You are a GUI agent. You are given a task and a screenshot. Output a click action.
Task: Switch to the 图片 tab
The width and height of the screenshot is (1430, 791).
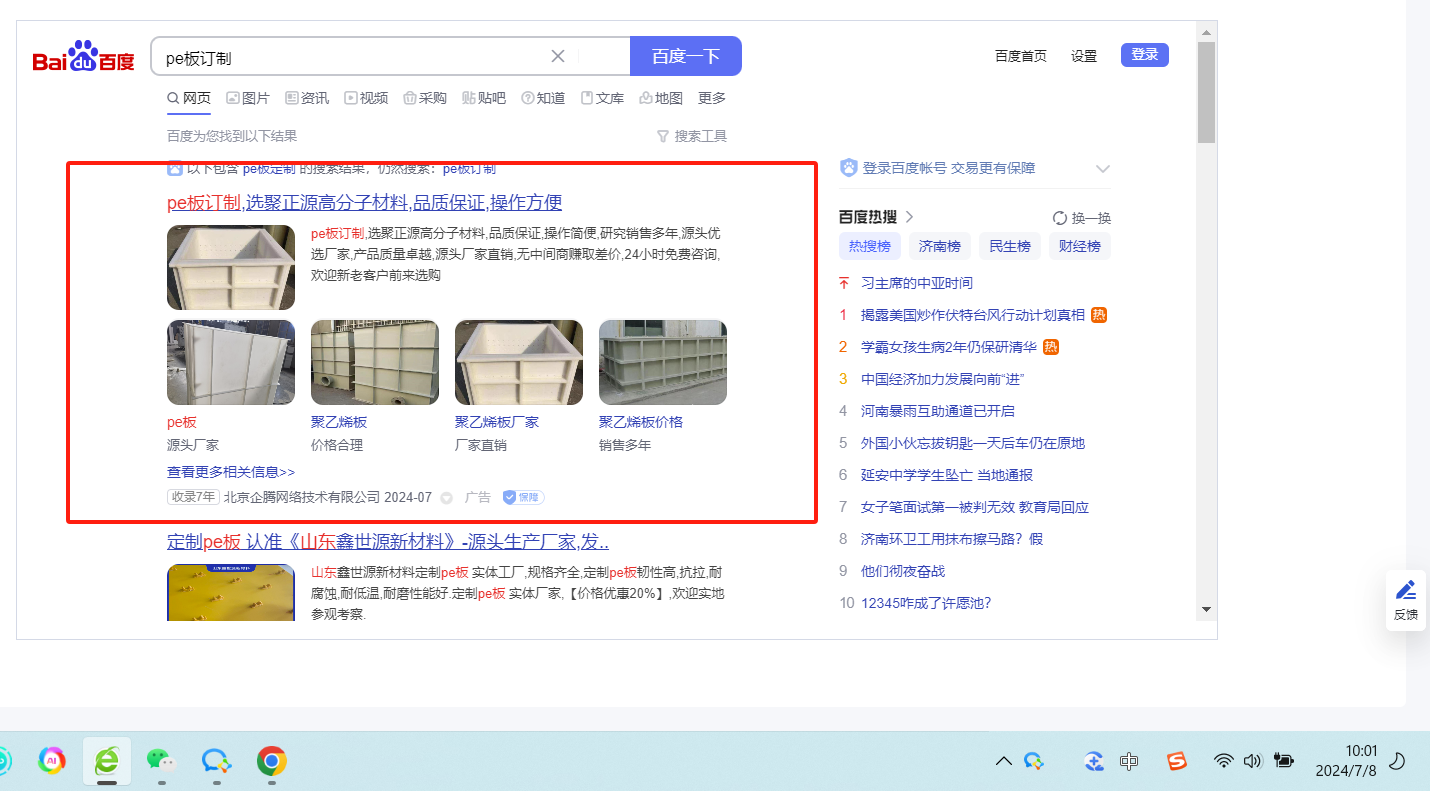click(x=248, y=98)
